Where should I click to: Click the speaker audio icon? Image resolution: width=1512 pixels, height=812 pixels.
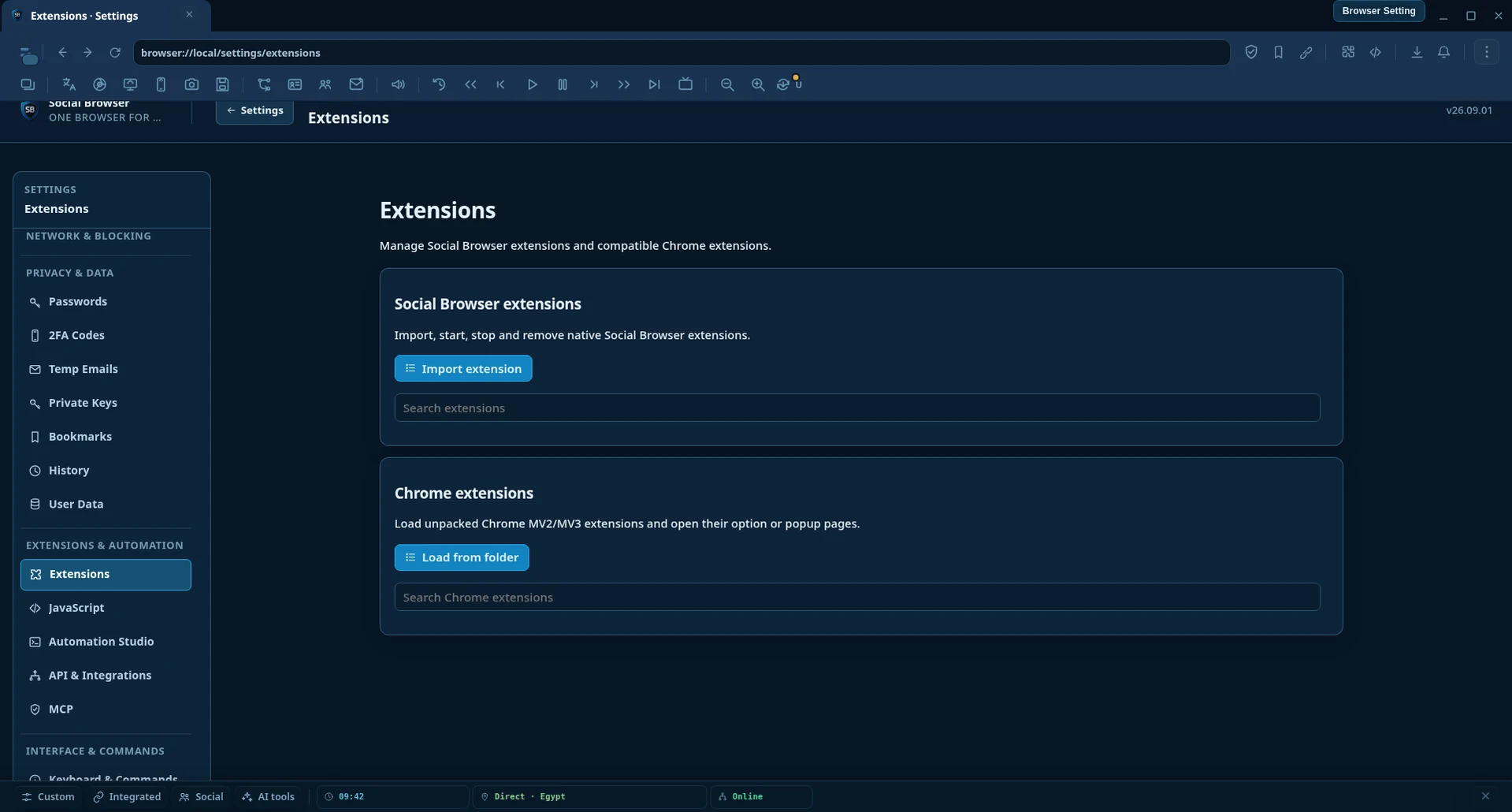tap(398, 84)
